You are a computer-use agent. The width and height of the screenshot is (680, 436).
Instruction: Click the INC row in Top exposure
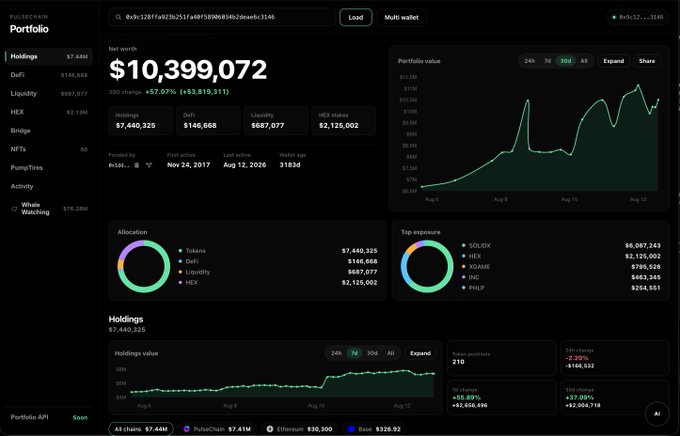point(561,277)
